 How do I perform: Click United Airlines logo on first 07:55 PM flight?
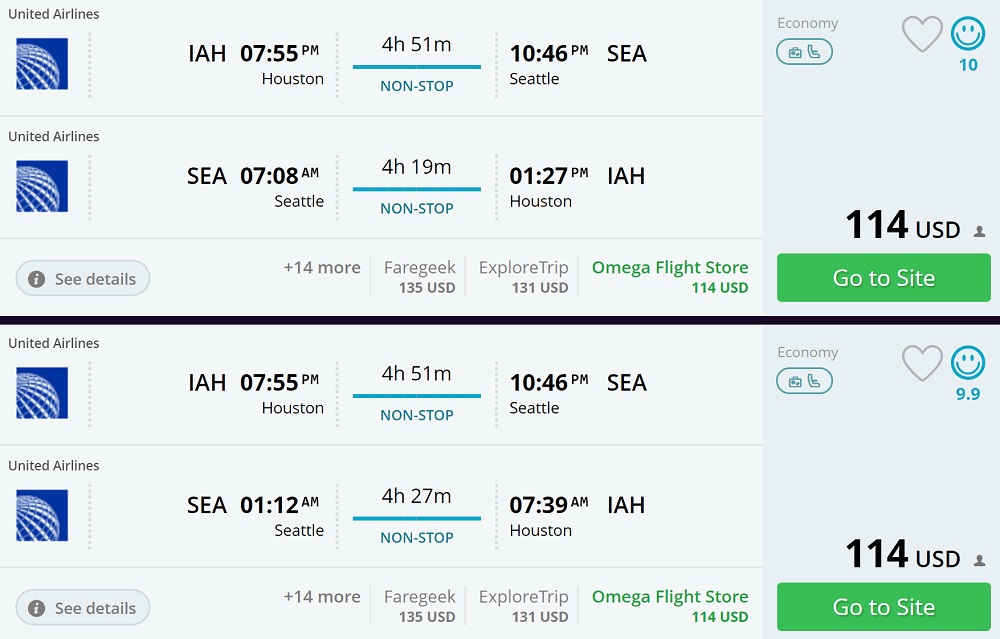(42, 64)
